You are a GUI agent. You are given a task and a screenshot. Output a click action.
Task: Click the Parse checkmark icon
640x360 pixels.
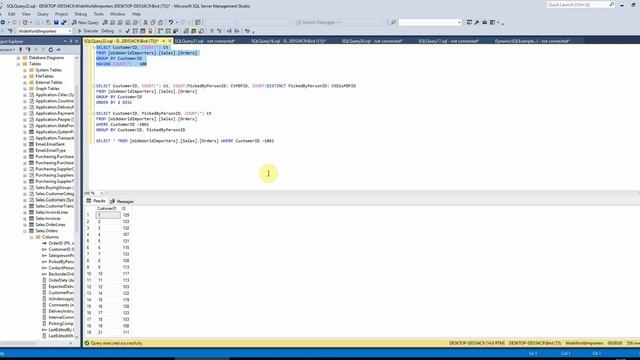(128, 31)
